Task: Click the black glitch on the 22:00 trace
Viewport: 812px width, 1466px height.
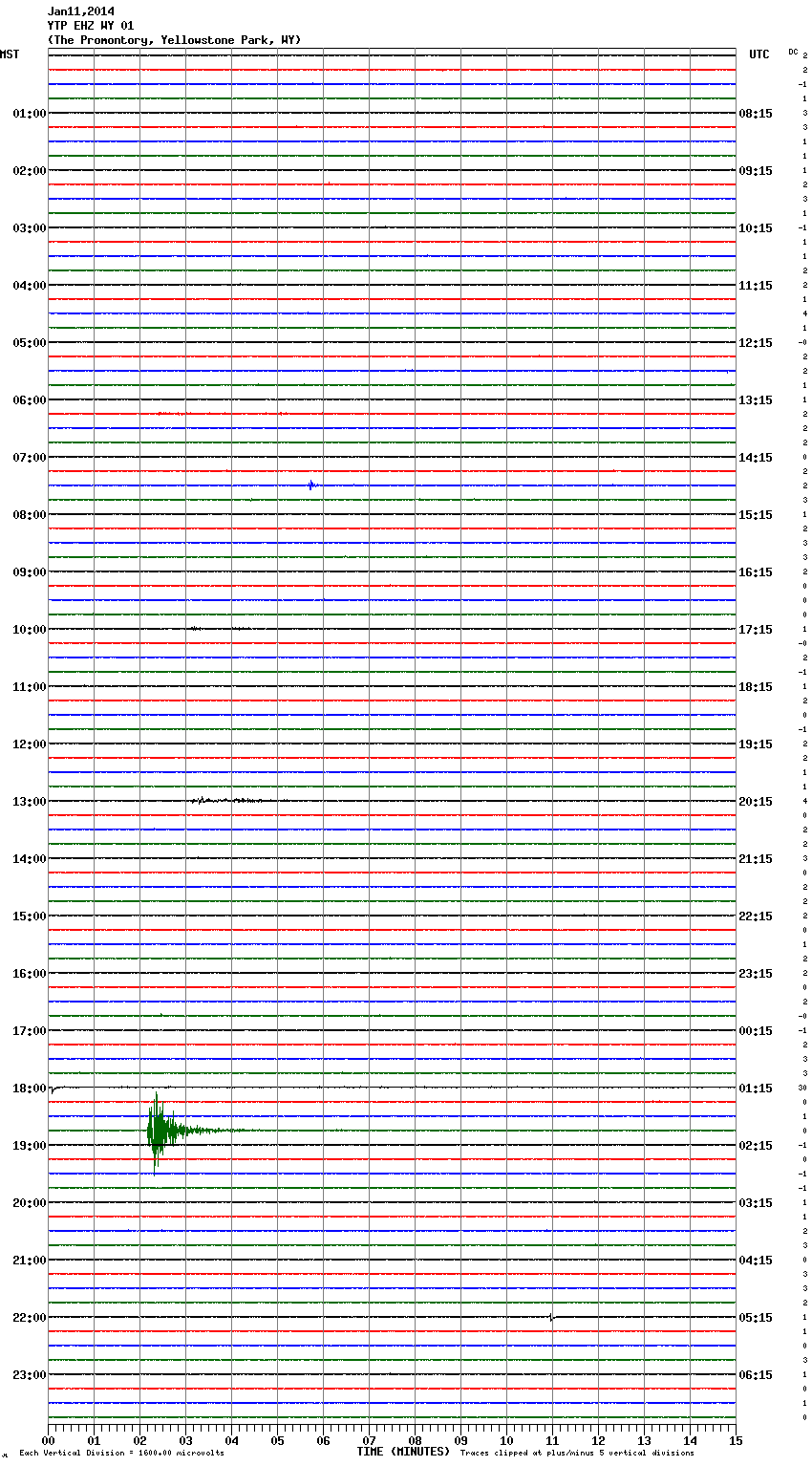Action: point(551,1318)
